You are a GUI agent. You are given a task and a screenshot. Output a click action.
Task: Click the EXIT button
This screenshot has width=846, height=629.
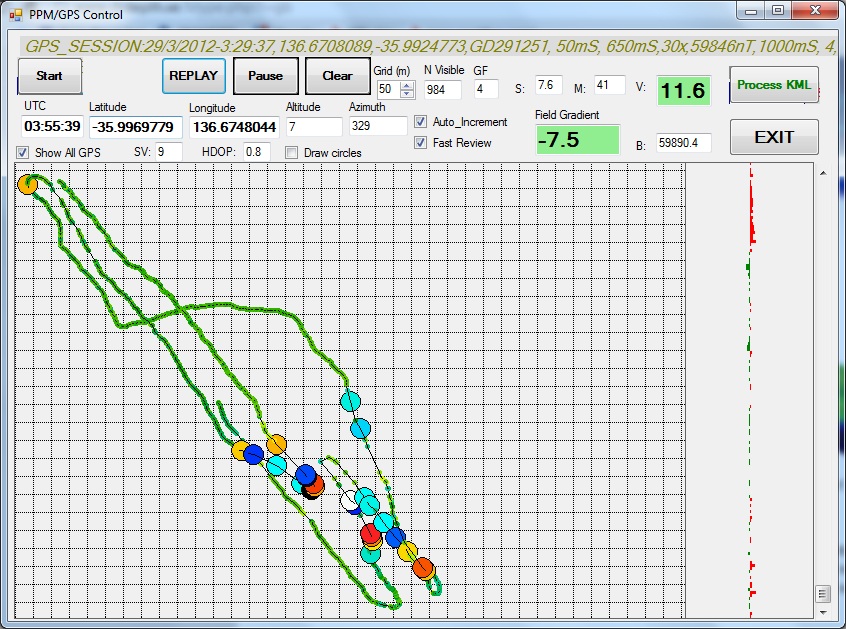coord(774,137)
